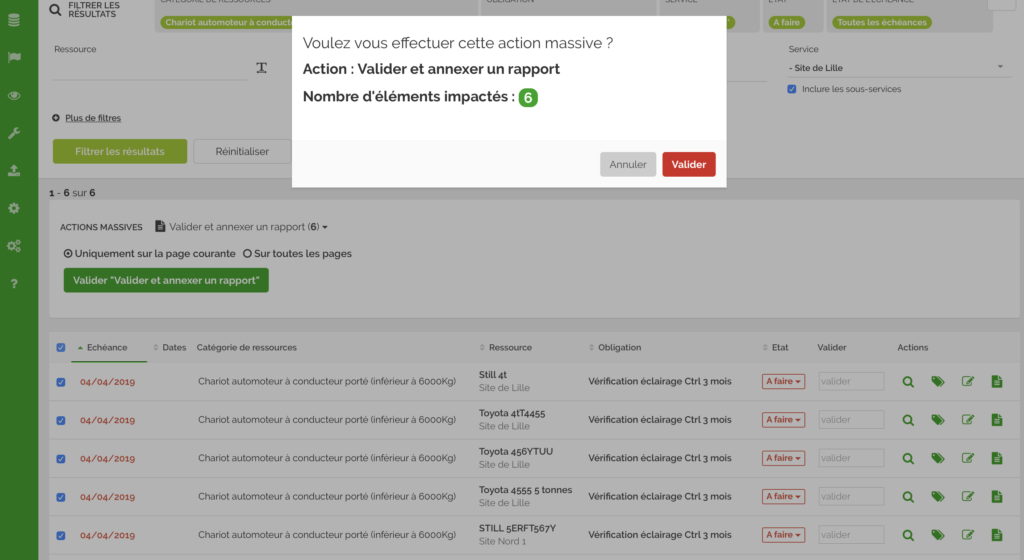1024x560 pixels.
Task: Click magnifier icon for Still 4t row
Action: 908,381
